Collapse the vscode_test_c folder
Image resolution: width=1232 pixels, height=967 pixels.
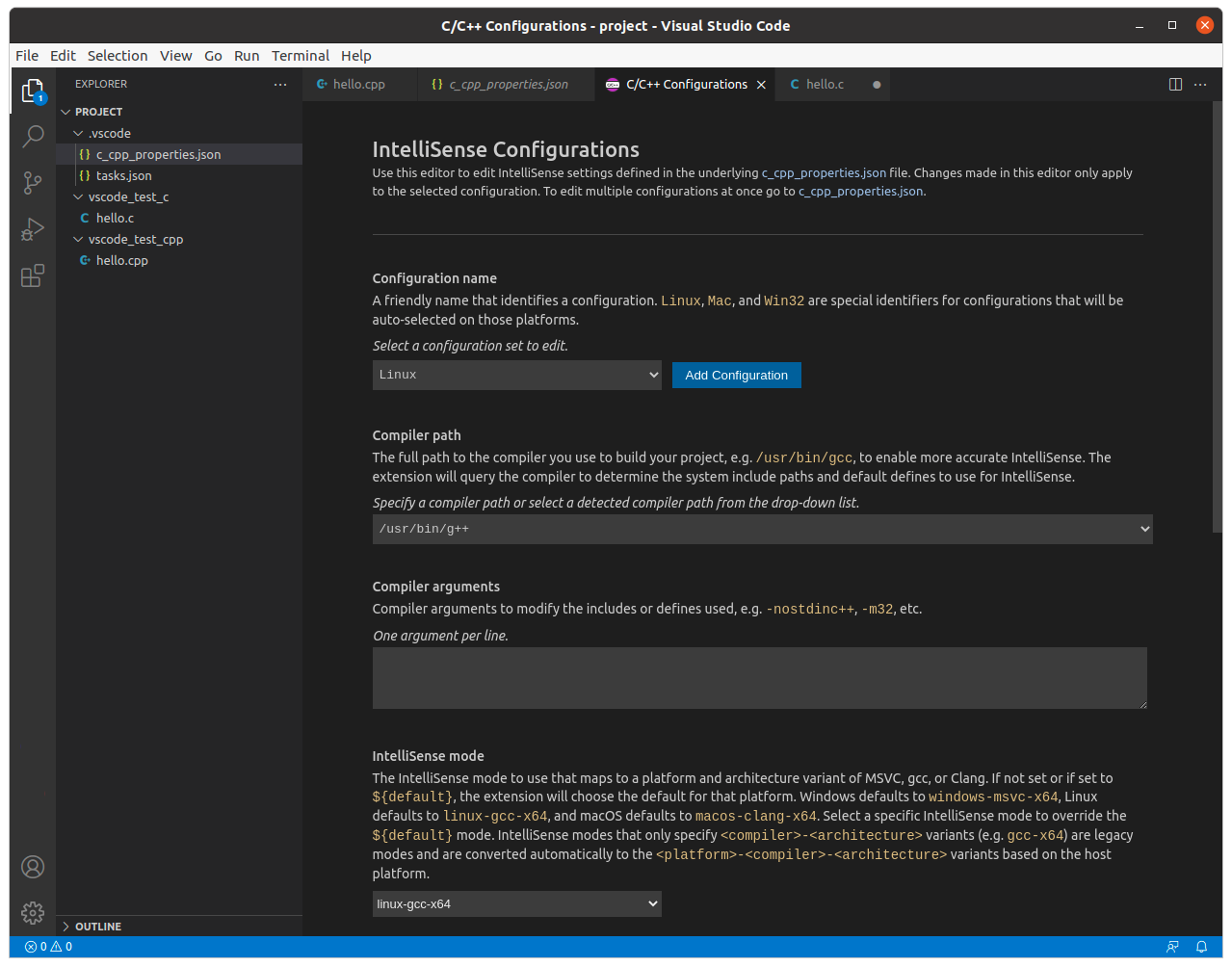pos(78,196)
